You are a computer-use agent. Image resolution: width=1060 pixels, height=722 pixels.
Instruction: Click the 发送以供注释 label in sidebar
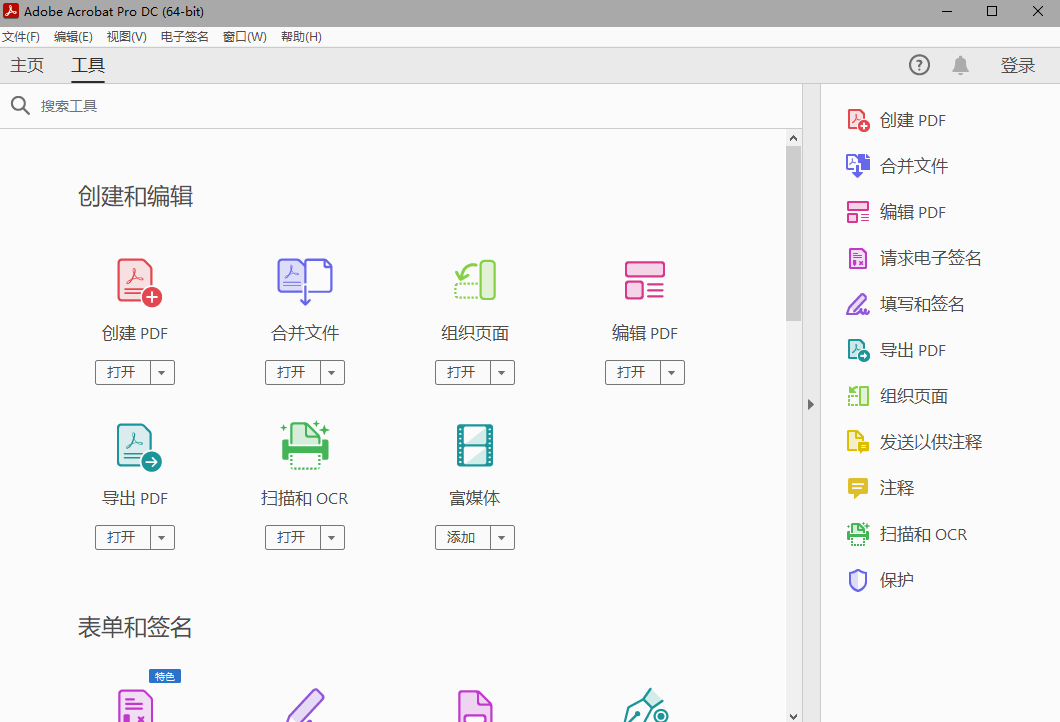point(931,442)
